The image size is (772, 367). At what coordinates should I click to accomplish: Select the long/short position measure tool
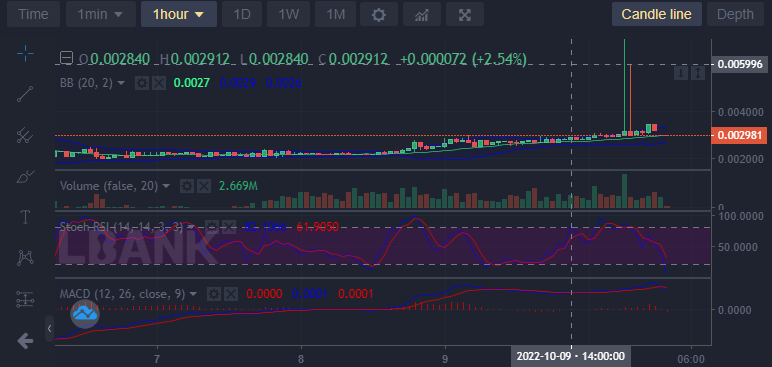coord(25,299)
